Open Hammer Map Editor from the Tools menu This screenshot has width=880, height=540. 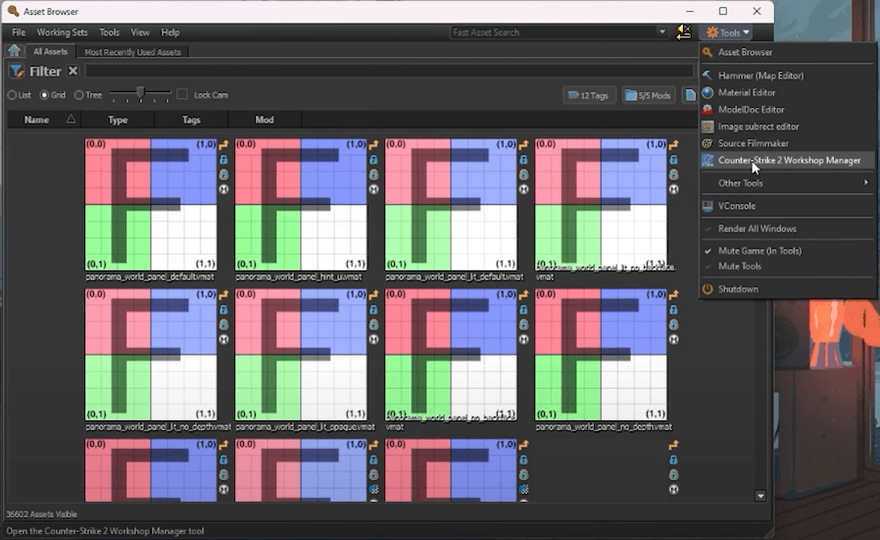point(760,76)
